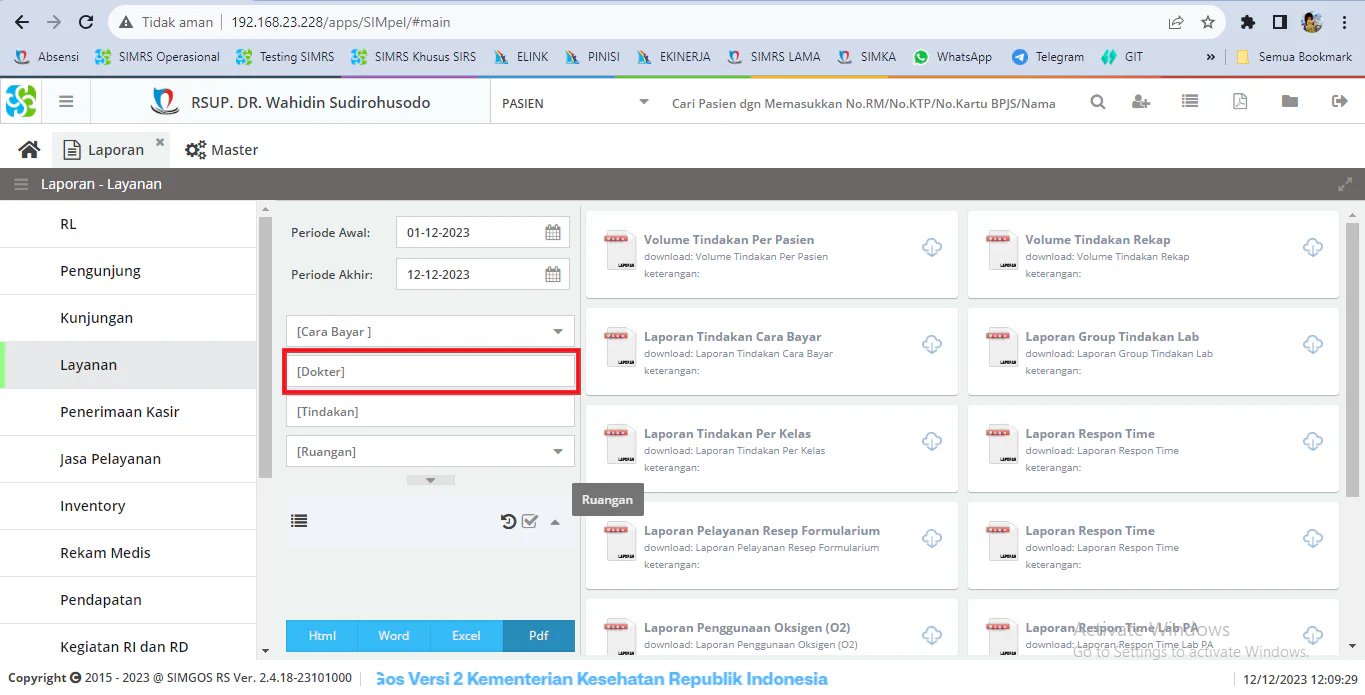Open the calendar picker for Periode Awal

click(x=553, y=233)
